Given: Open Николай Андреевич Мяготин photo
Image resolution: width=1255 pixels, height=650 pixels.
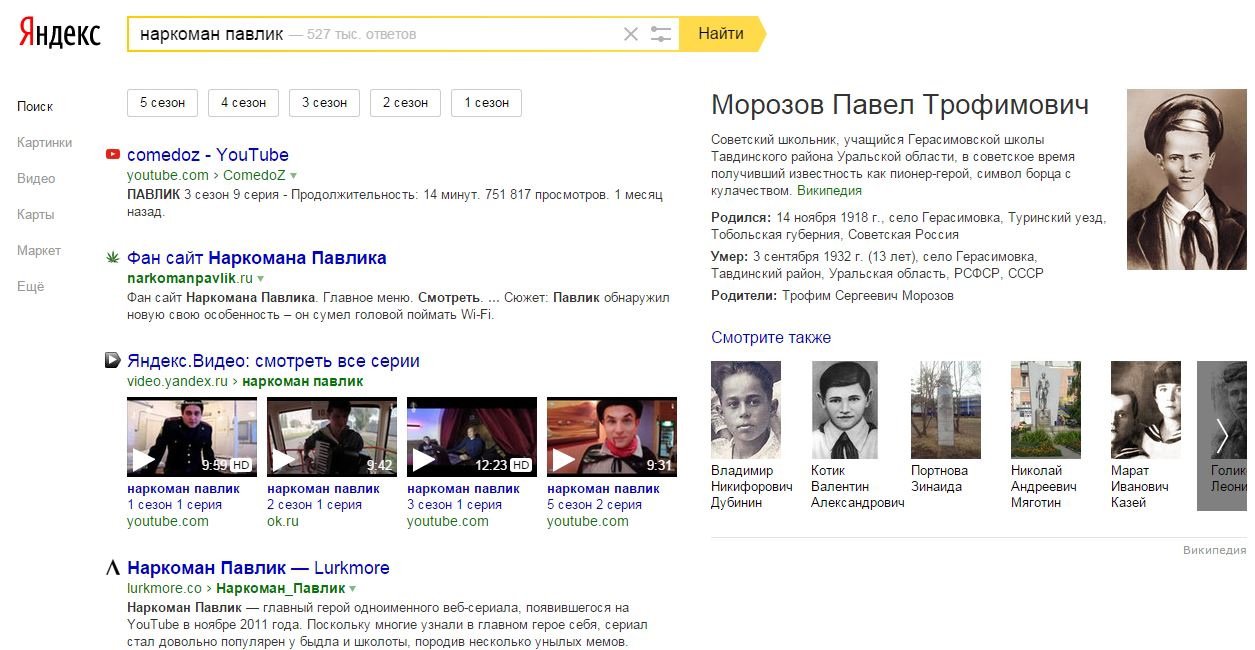Looking at the screenshot, I should 1046,410.
